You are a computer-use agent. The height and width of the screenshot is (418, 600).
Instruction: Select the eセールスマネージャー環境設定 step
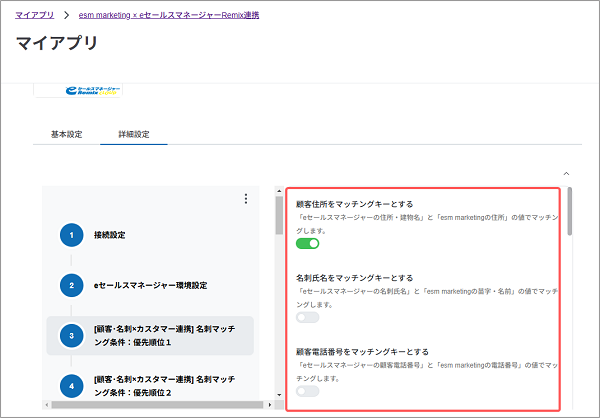(x=150, y=285)
